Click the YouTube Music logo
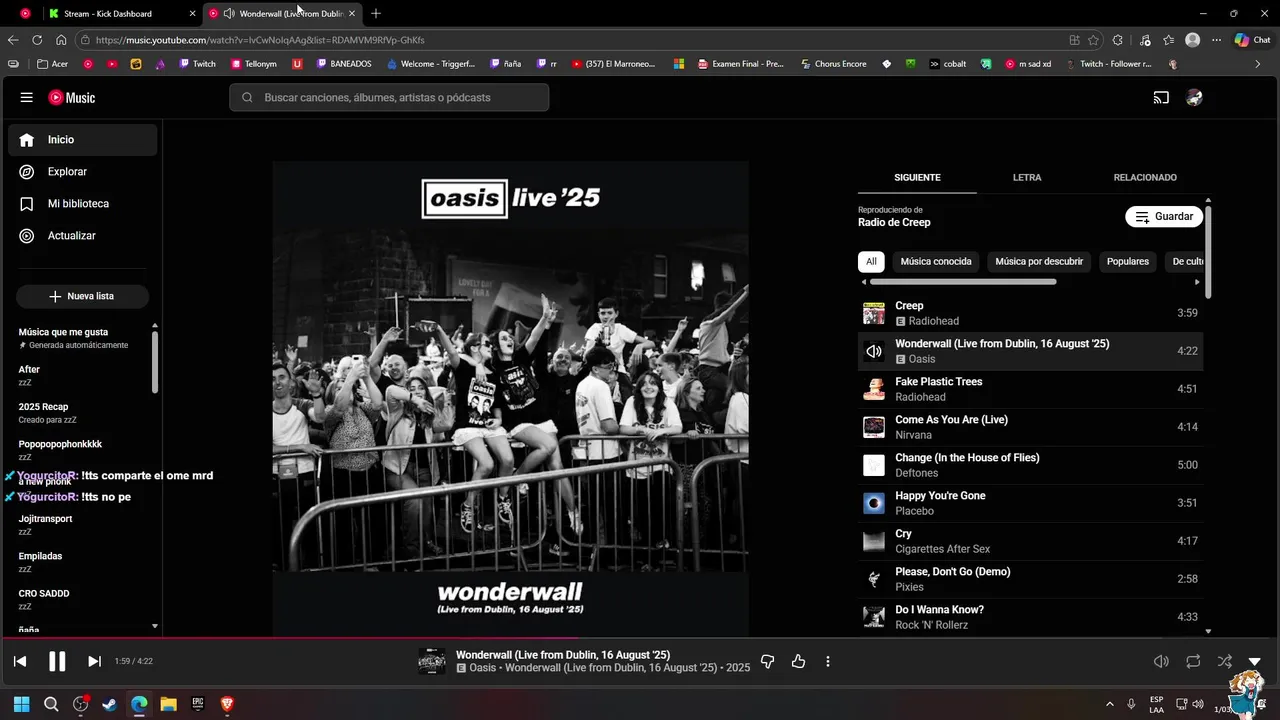Image resolution: width=1280 pixels, height=720 pixels. pyautogui.click(x=72, y=98)
